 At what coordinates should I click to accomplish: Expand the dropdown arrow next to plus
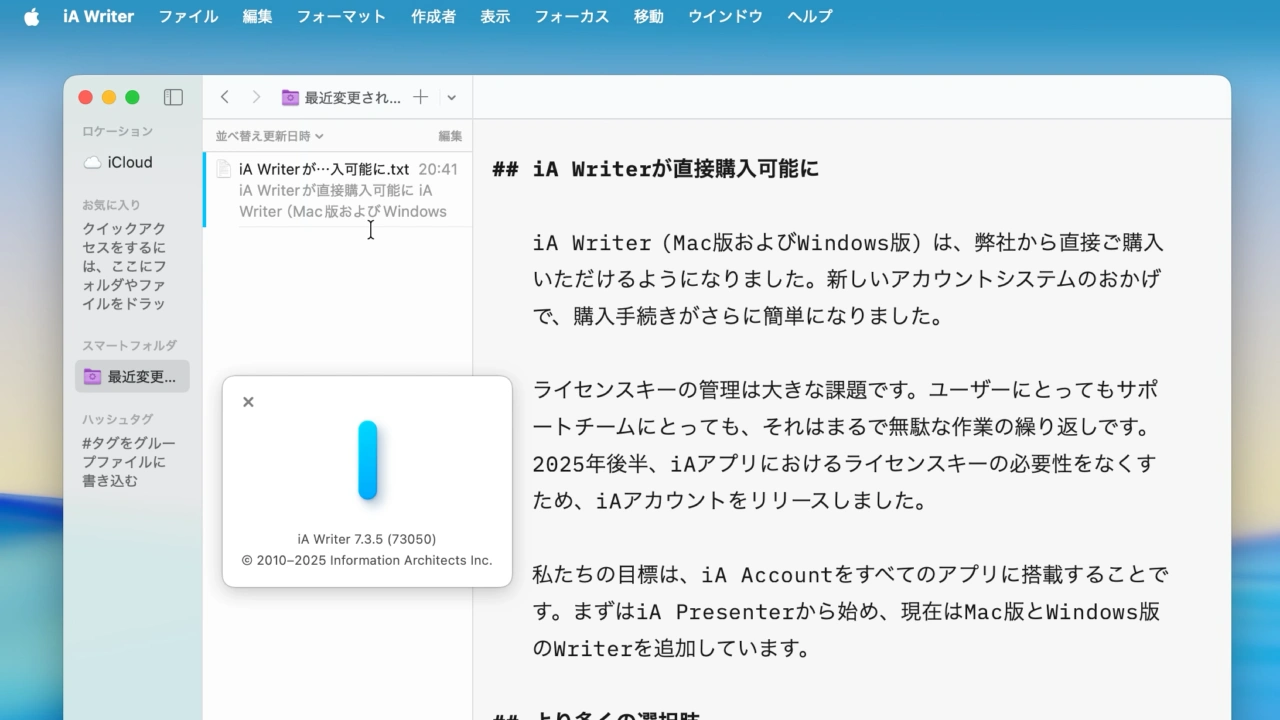[x=451, y=97]
